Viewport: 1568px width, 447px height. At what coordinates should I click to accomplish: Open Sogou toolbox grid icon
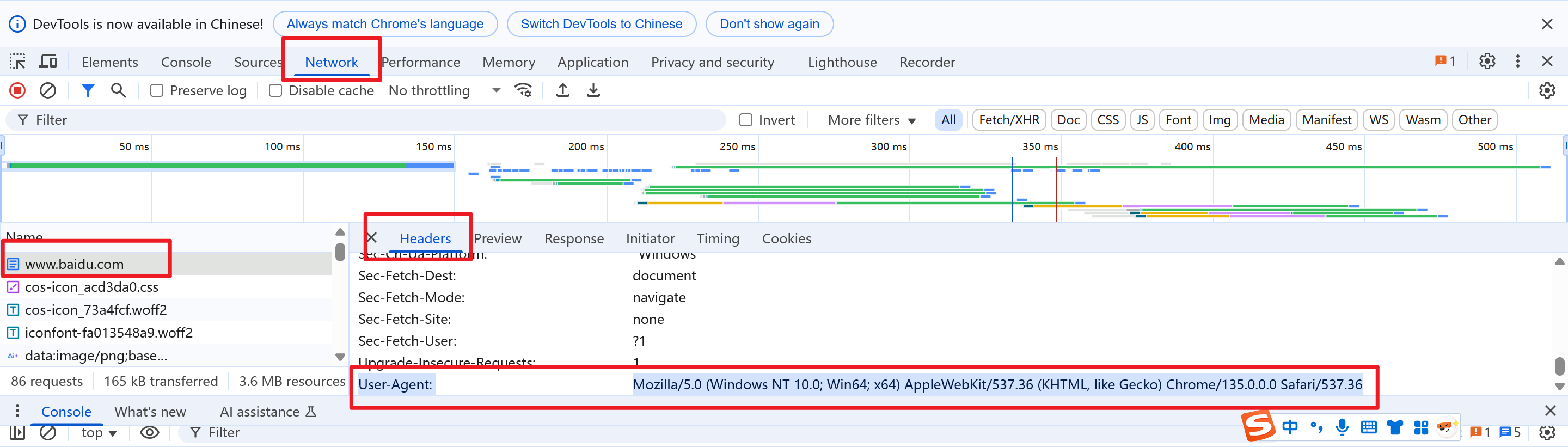1422,427
